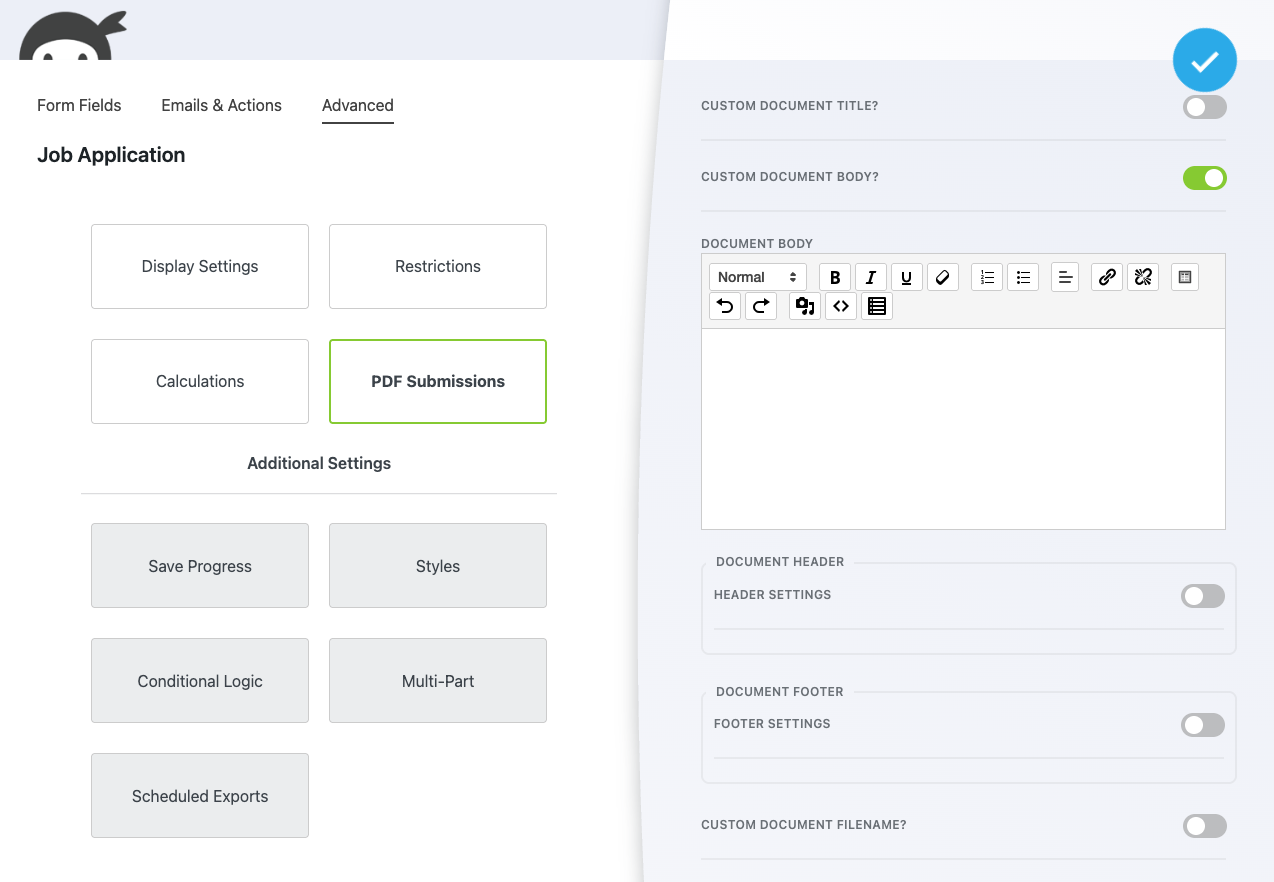The width and height of the screenshot is (1274, 882).
Task: Insert a bullet list
Action: (1022, 277)
